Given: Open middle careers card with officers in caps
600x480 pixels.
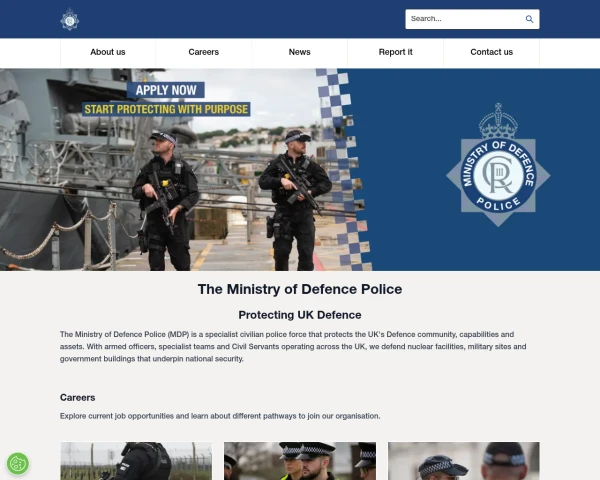Looking at the screenshot, I should point(300,461).
